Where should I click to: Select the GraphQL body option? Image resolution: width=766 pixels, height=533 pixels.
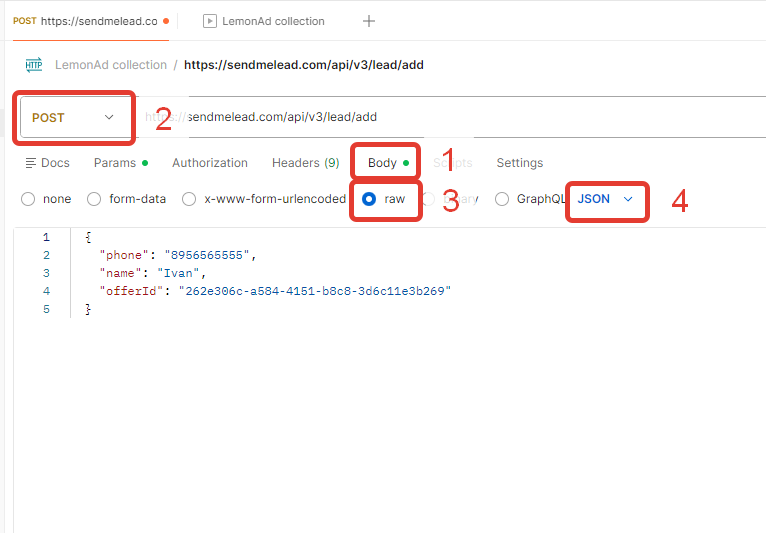click(502, 199)
